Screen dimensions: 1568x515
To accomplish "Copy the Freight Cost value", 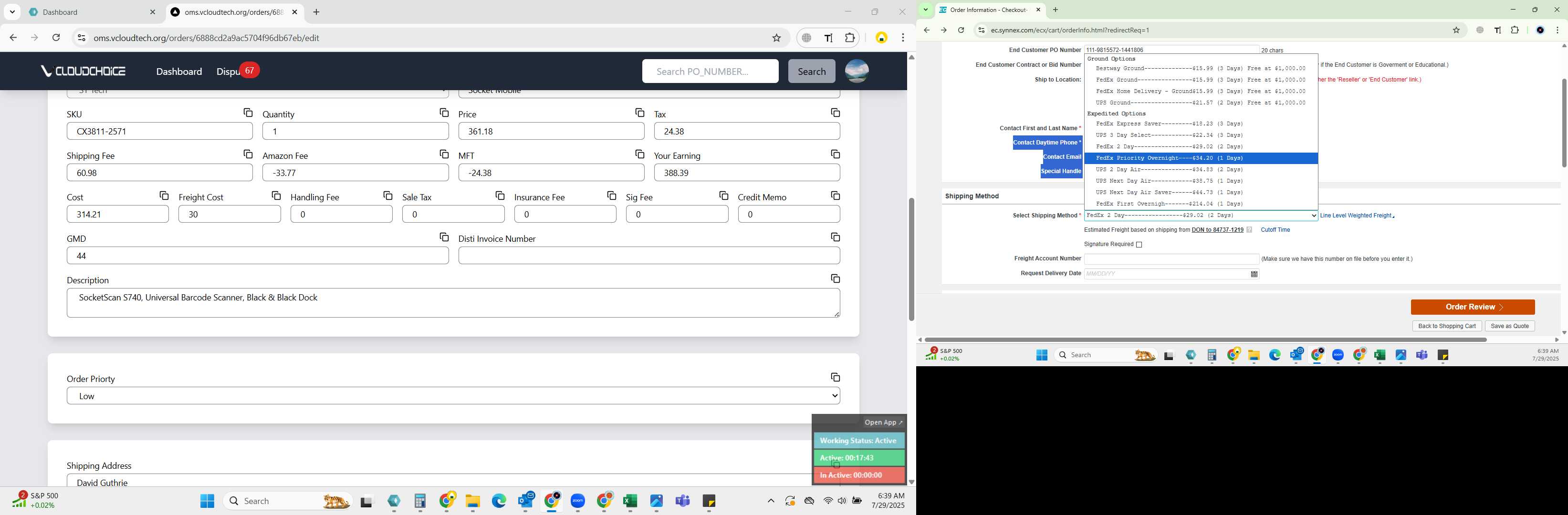I will click(x=276, y=196).
